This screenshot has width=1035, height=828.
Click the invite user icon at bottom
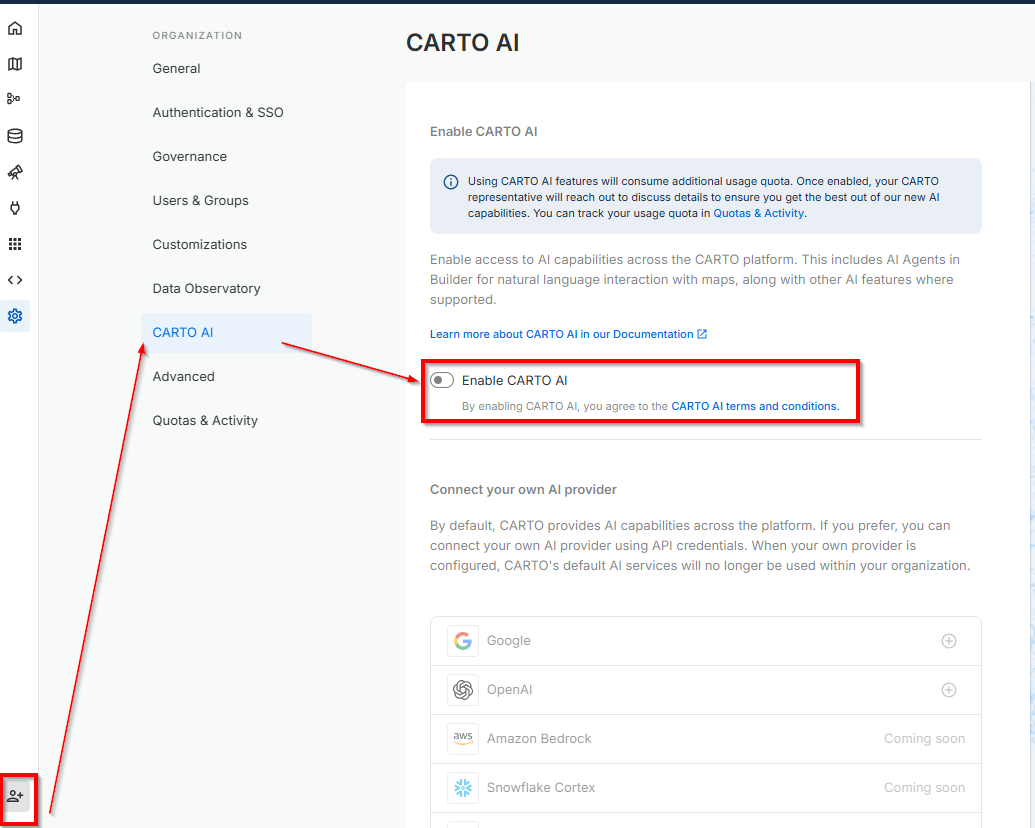[x=15, y=796]
